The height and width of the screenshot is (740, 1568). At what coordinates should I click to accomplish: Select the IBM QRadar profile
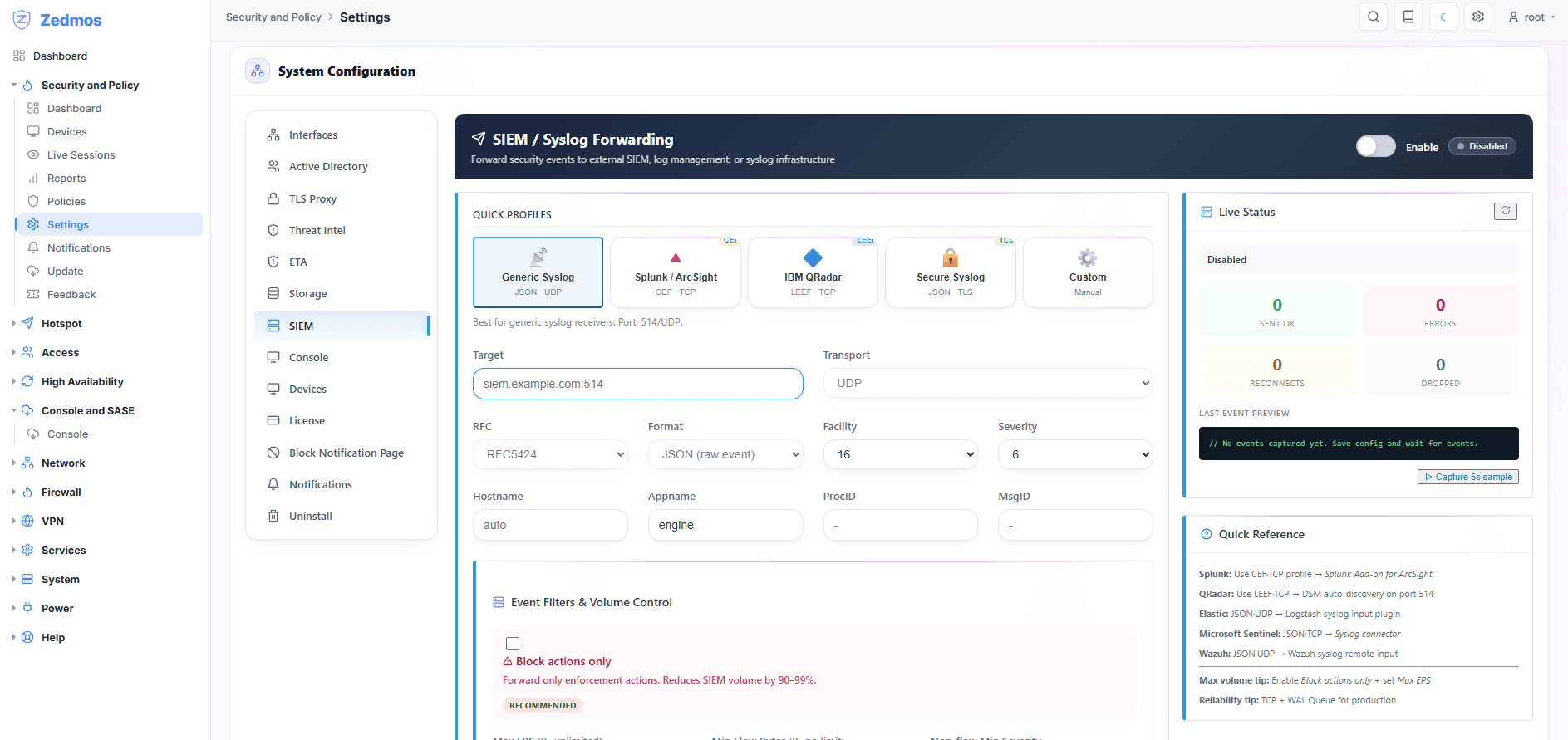[x=813, y=272]
